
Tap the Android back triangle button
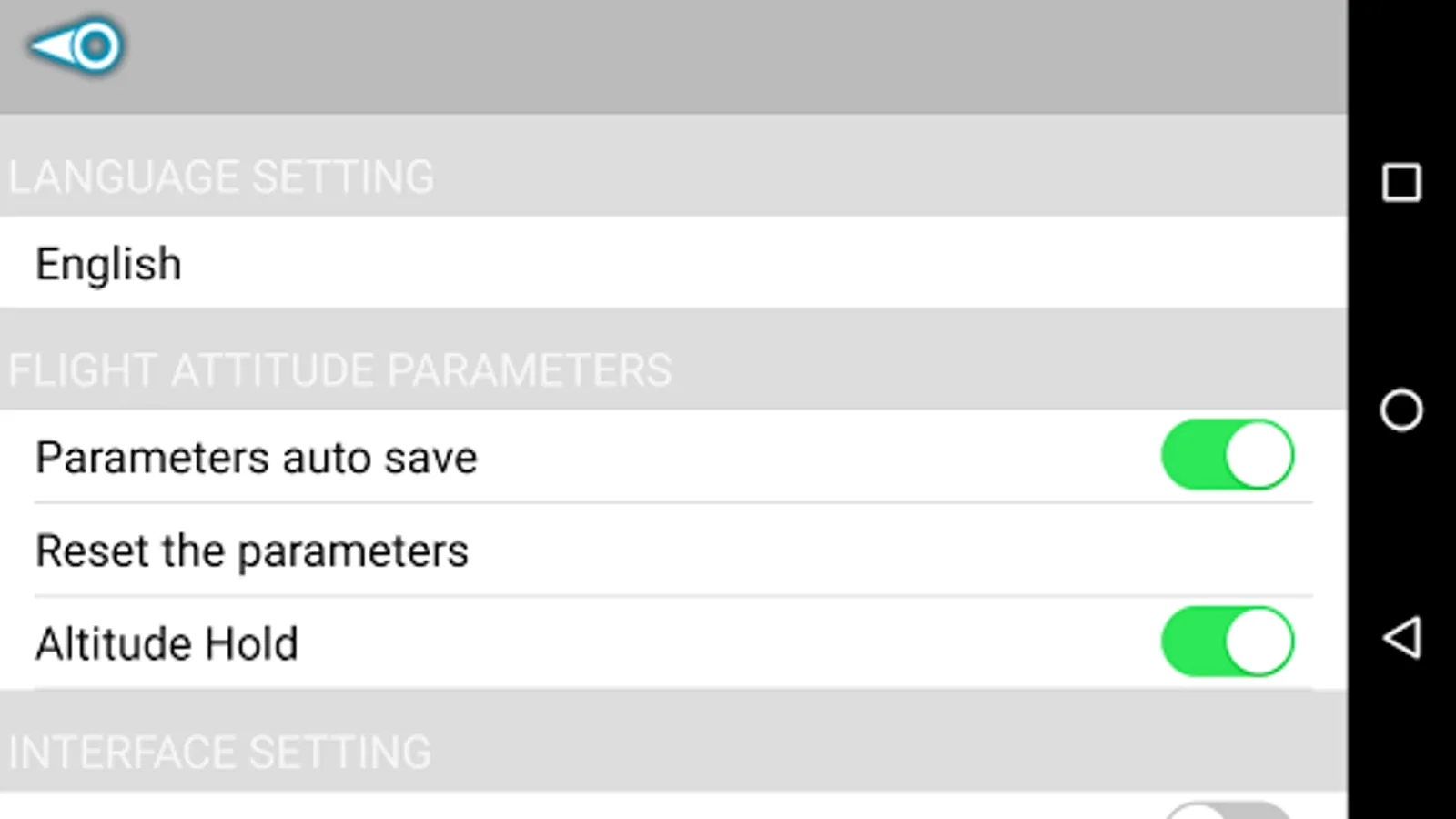[x=1401, y=637]
